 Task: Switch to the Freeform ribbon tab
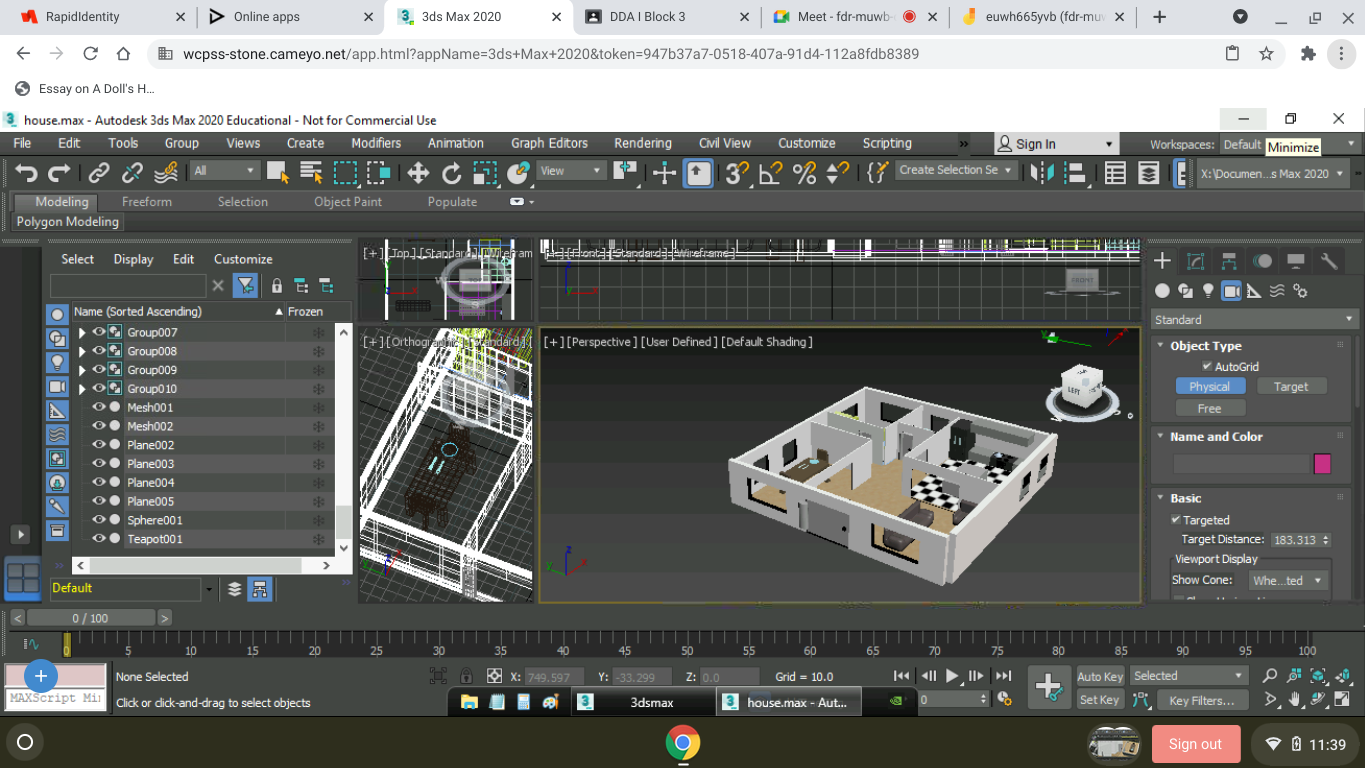146,201
